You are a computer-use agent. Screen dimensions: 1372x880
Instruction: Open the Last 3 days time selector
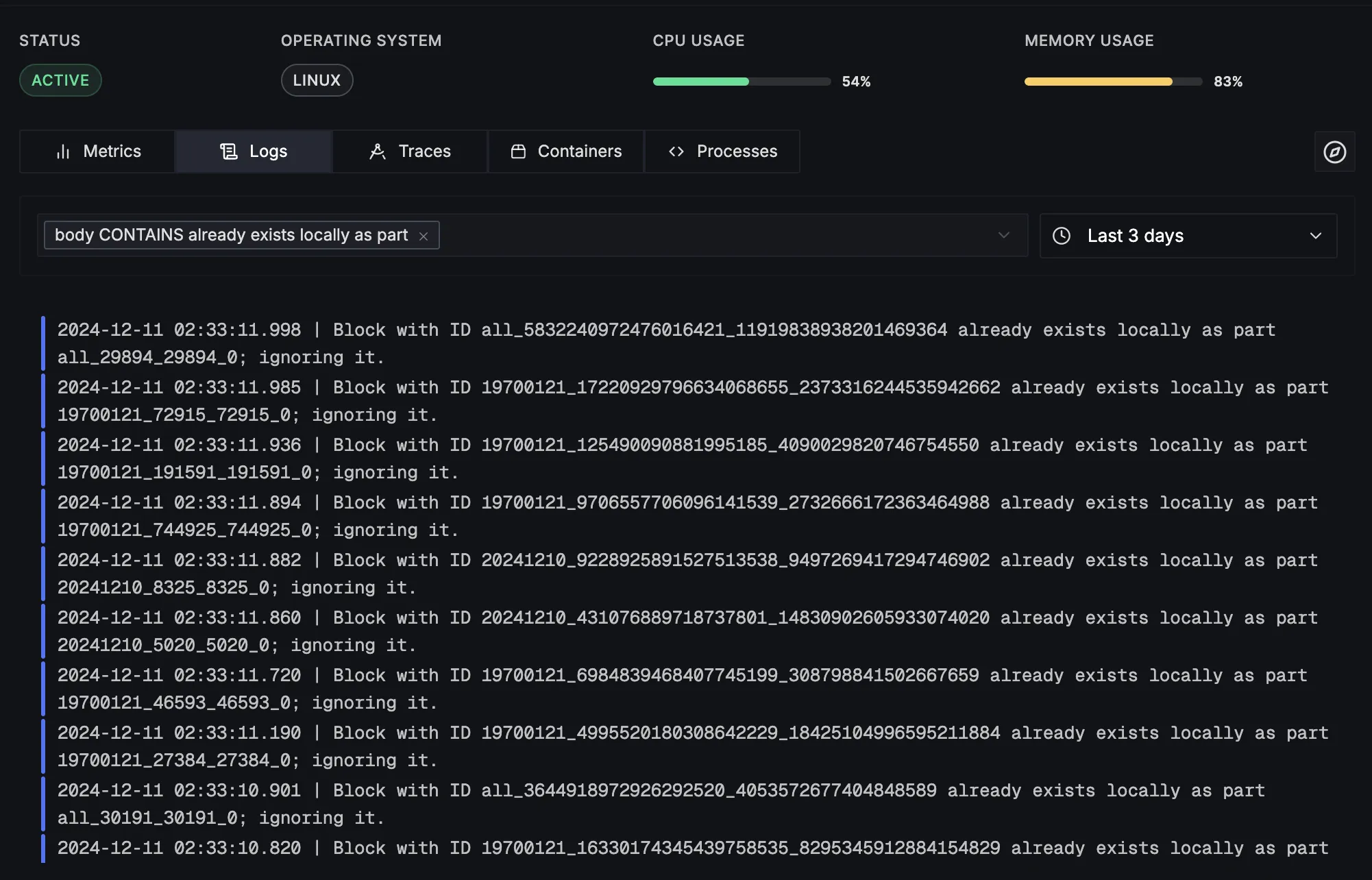coord(1188,236)
